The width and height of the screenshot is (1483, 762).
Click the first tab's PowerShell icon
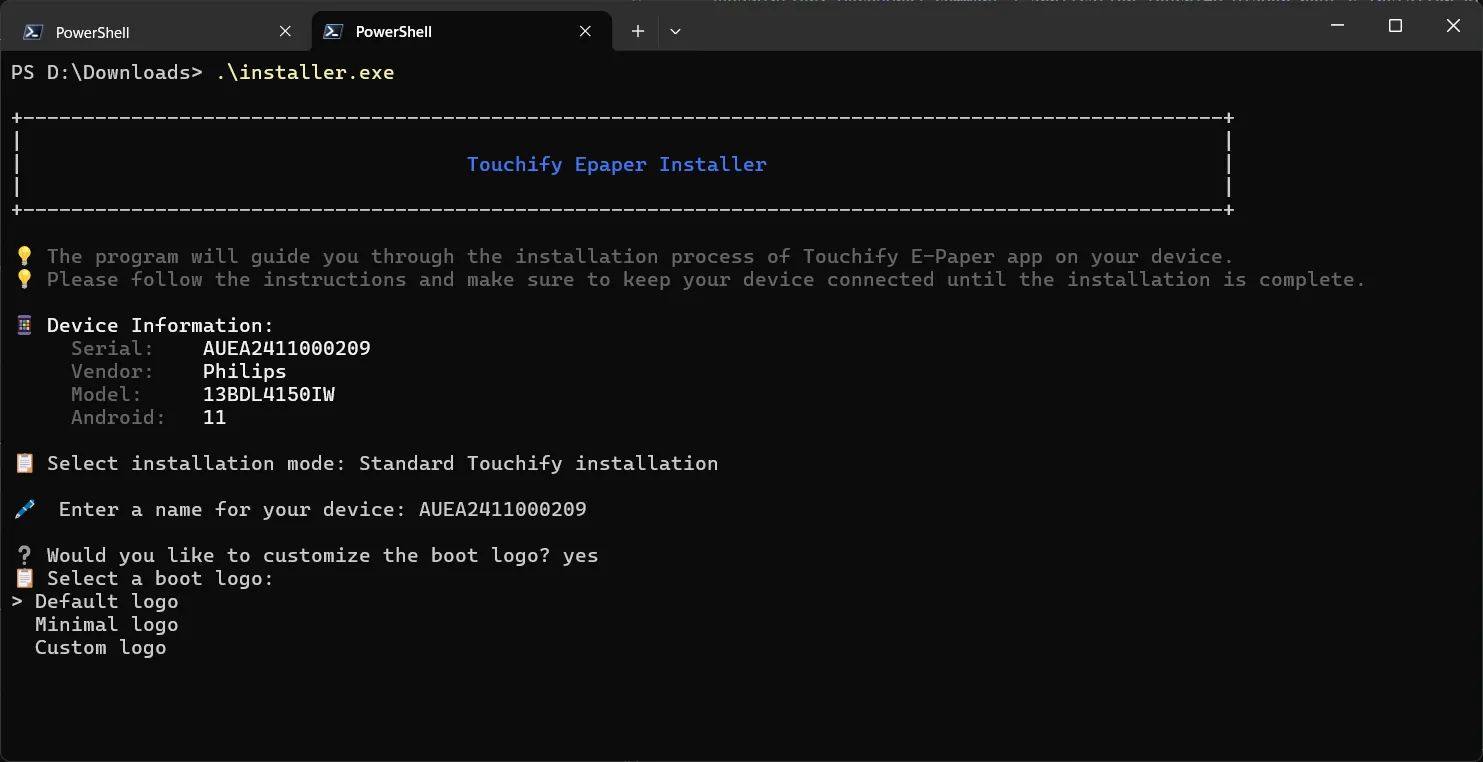point(33,32)
